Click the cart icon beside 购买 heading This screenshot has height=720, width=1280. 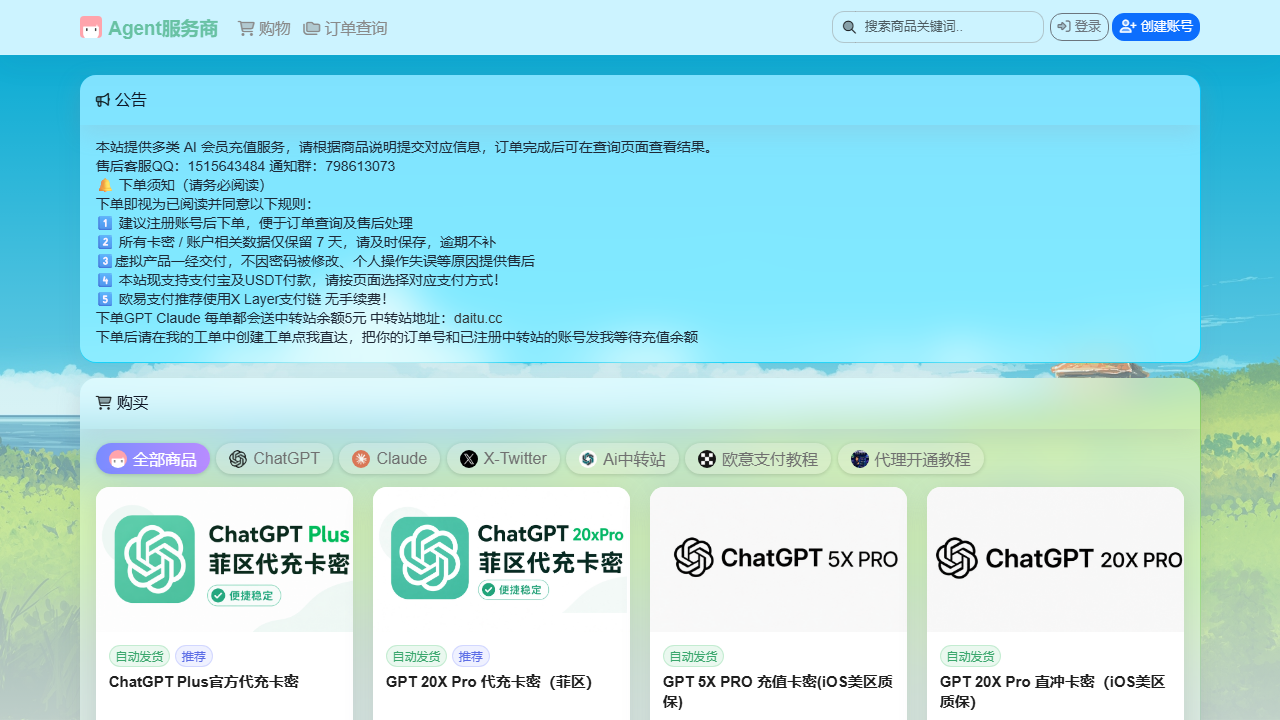click(x=104, y=403)
